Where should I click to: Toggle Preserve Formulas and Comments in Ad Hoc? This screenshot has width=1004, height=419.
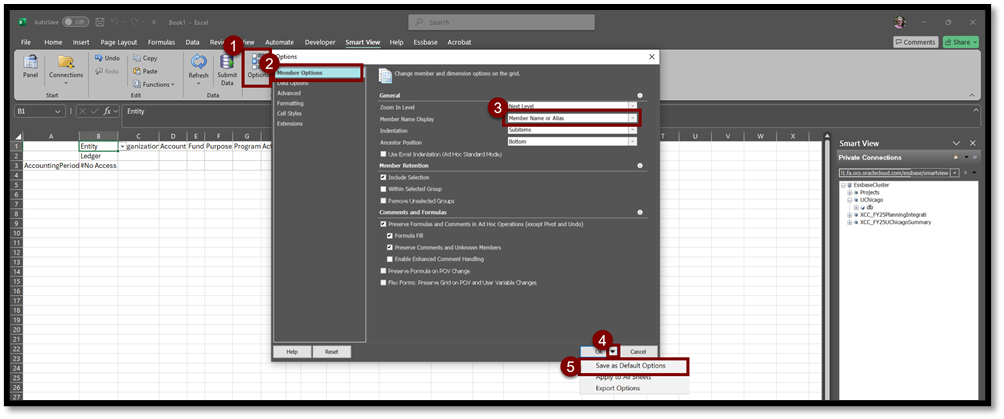(383, 224)
